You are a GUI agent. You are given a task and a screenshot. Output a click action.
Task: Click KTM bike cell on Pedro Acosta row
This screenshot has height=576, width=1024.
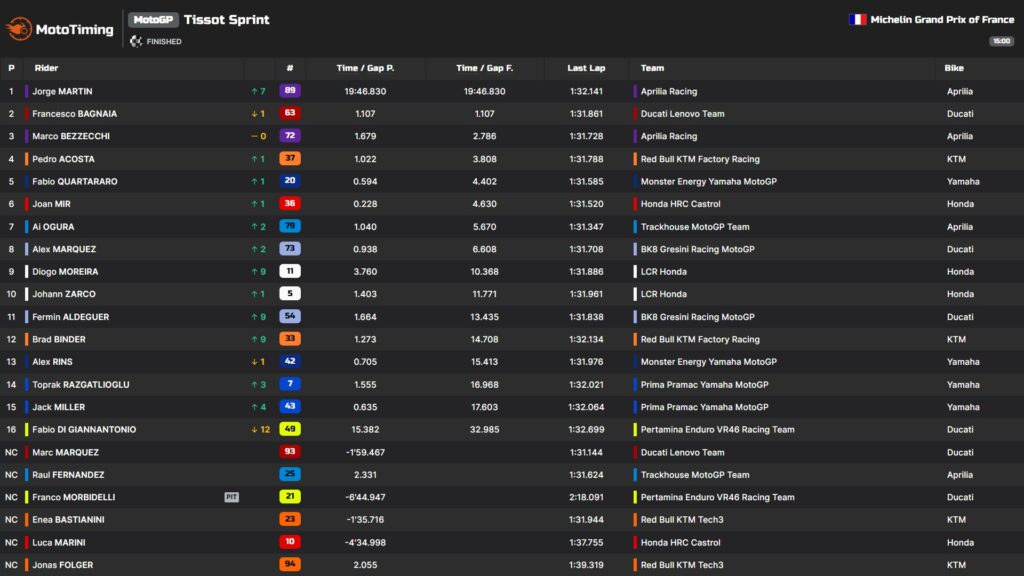click(x=956, y=159)
